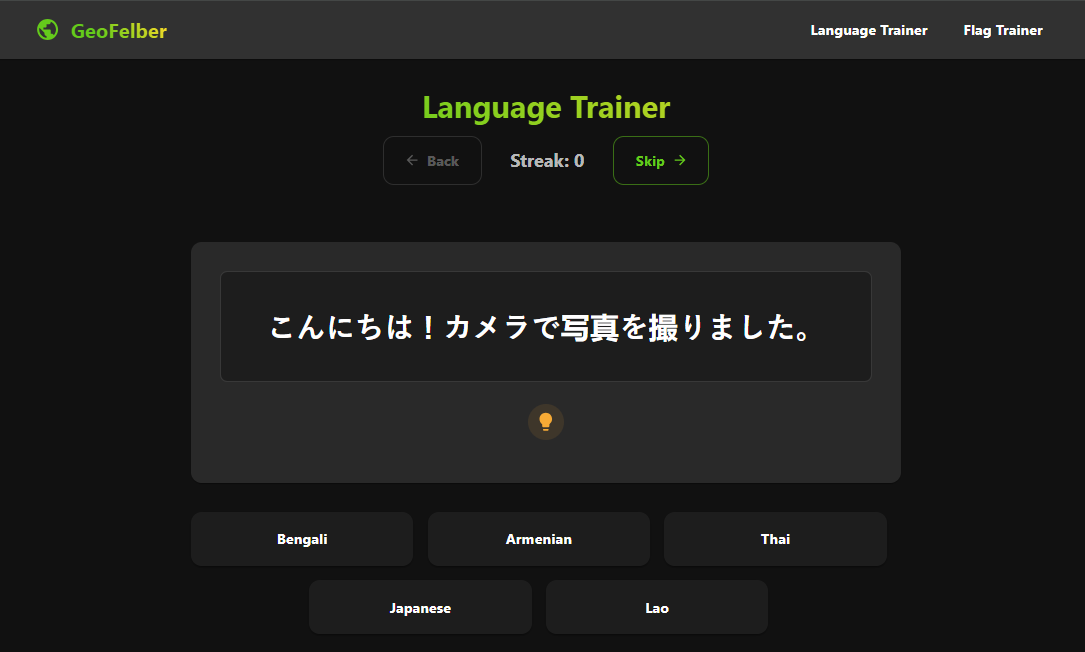This screenshot has width=1085, height=652.
Task: Choose Armenian as the answer
Action: pos(539,539)
